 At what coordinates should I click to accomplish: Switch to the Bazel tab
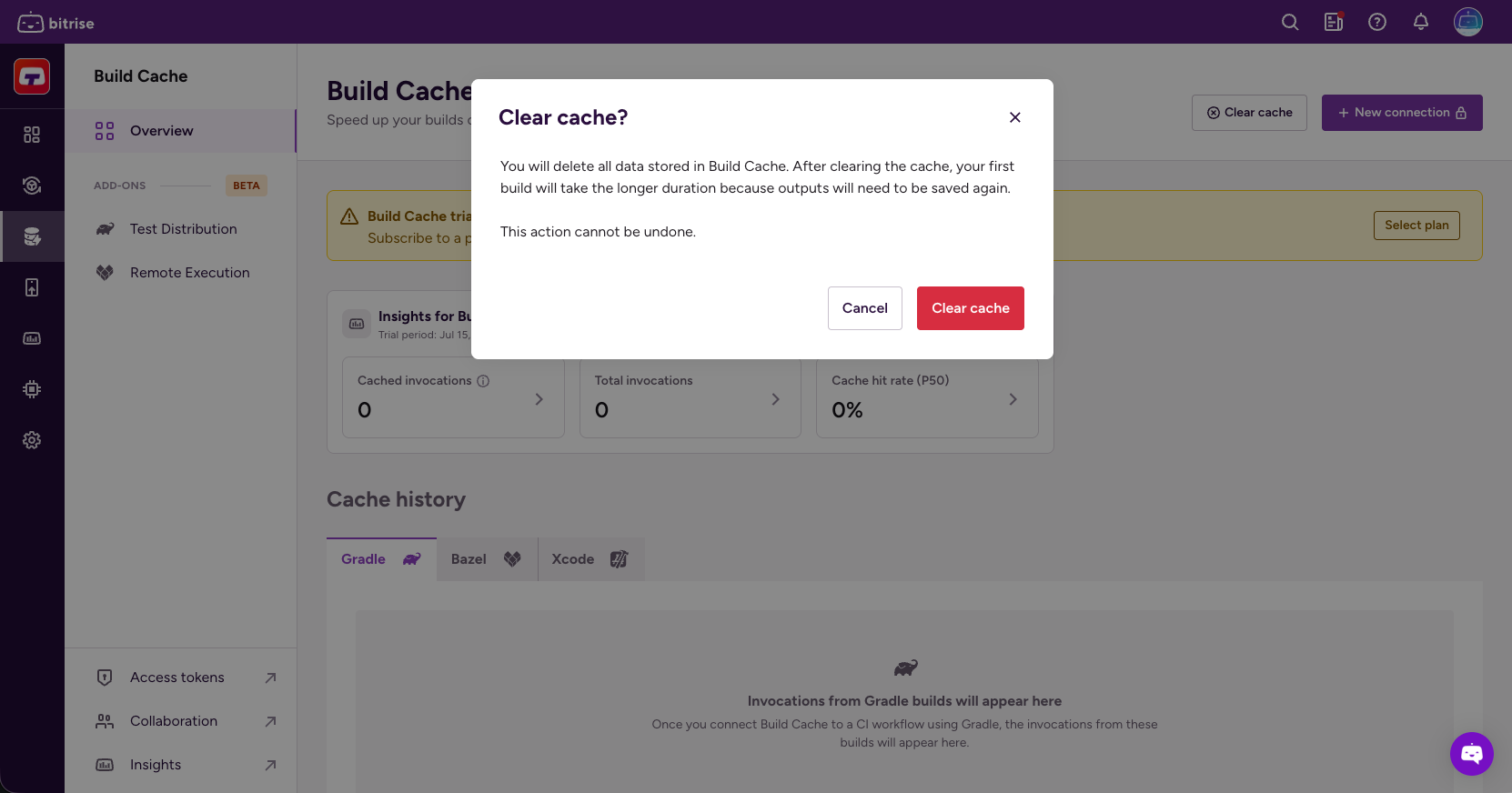(x=486, y=559)
